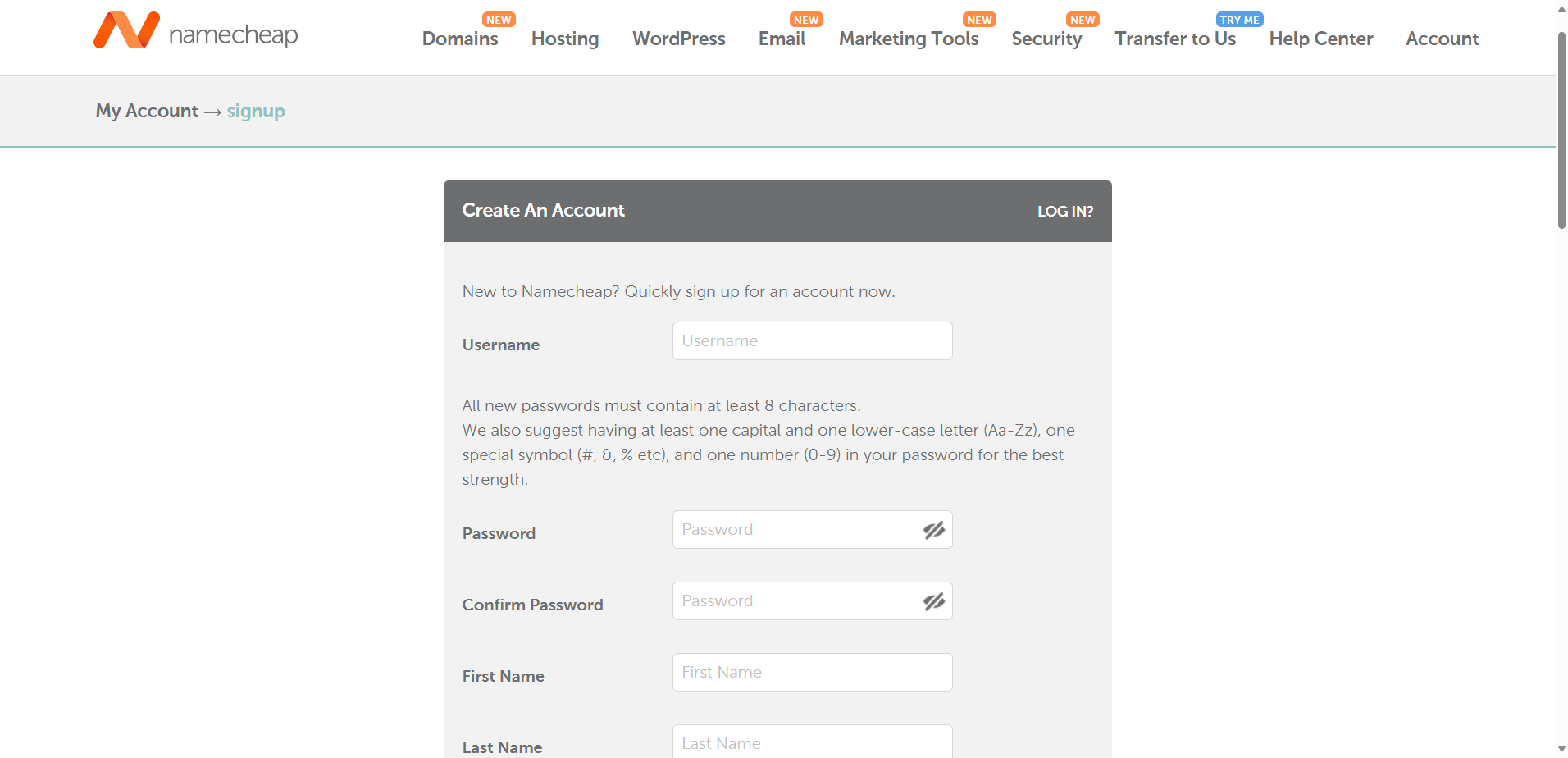
Task: Open the Security menu
Action: coord(1046,39)
